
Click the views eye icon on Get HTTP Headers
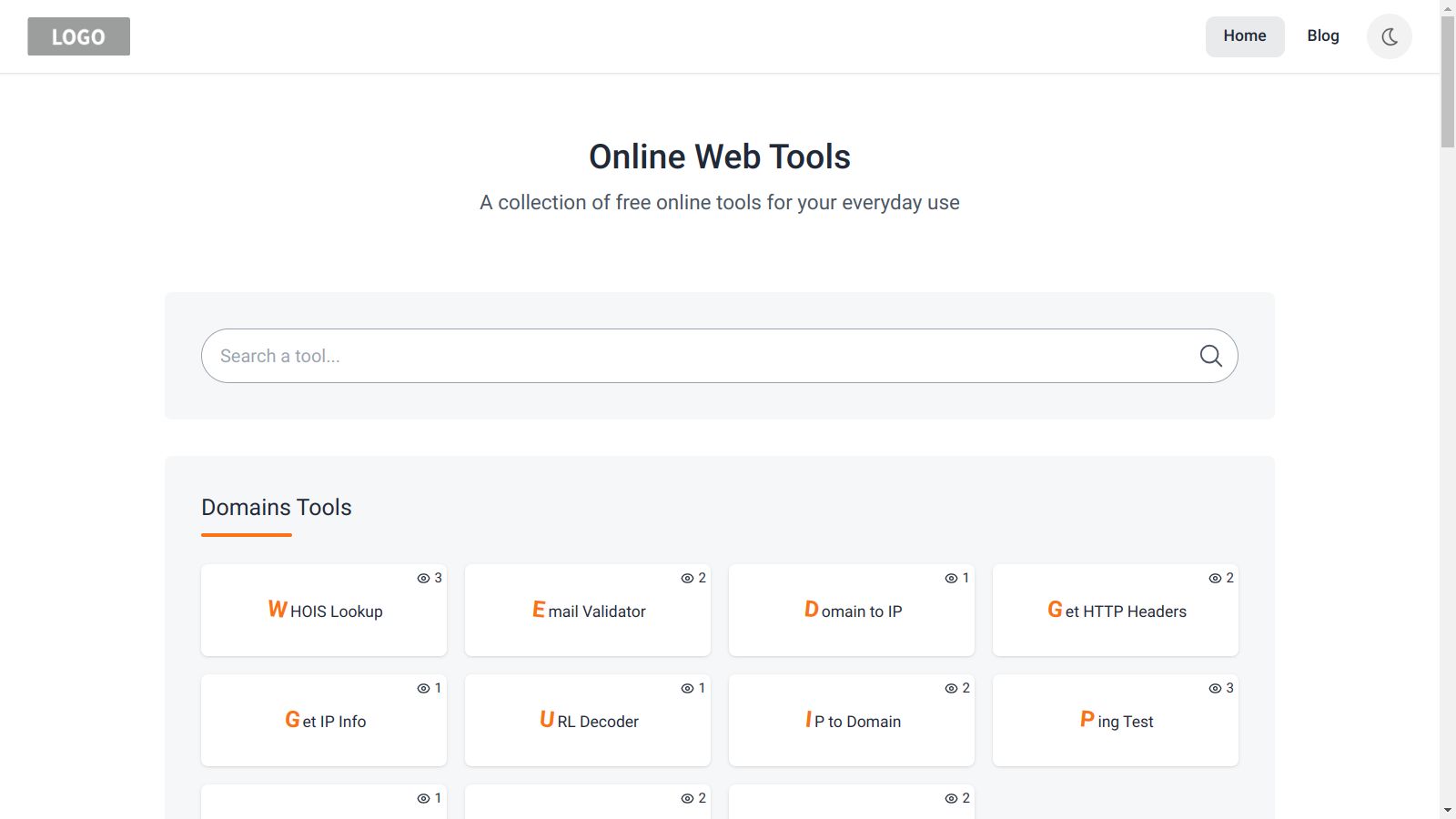pyautogui.click(x=1215, y=579)
